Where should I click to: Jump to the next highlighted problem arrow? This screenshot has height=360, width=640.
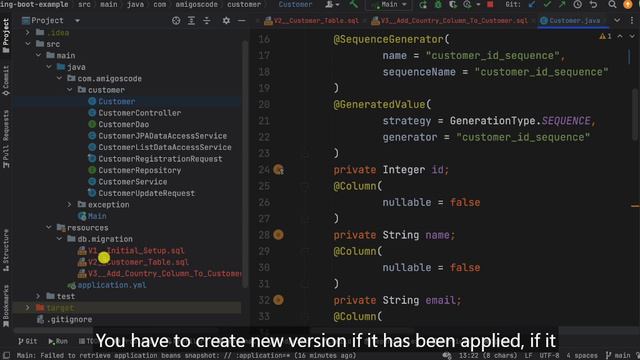point(632,36)
